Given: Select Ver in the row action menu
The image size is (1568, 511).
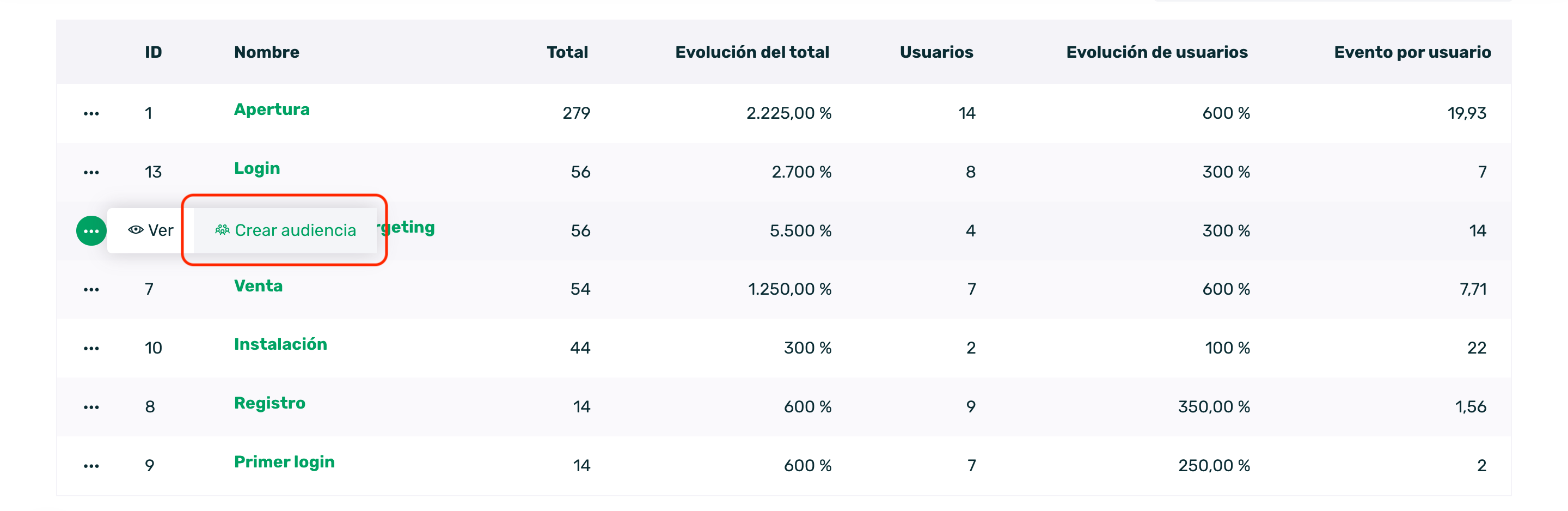Looking at the screenshot, I should point(151,230).
